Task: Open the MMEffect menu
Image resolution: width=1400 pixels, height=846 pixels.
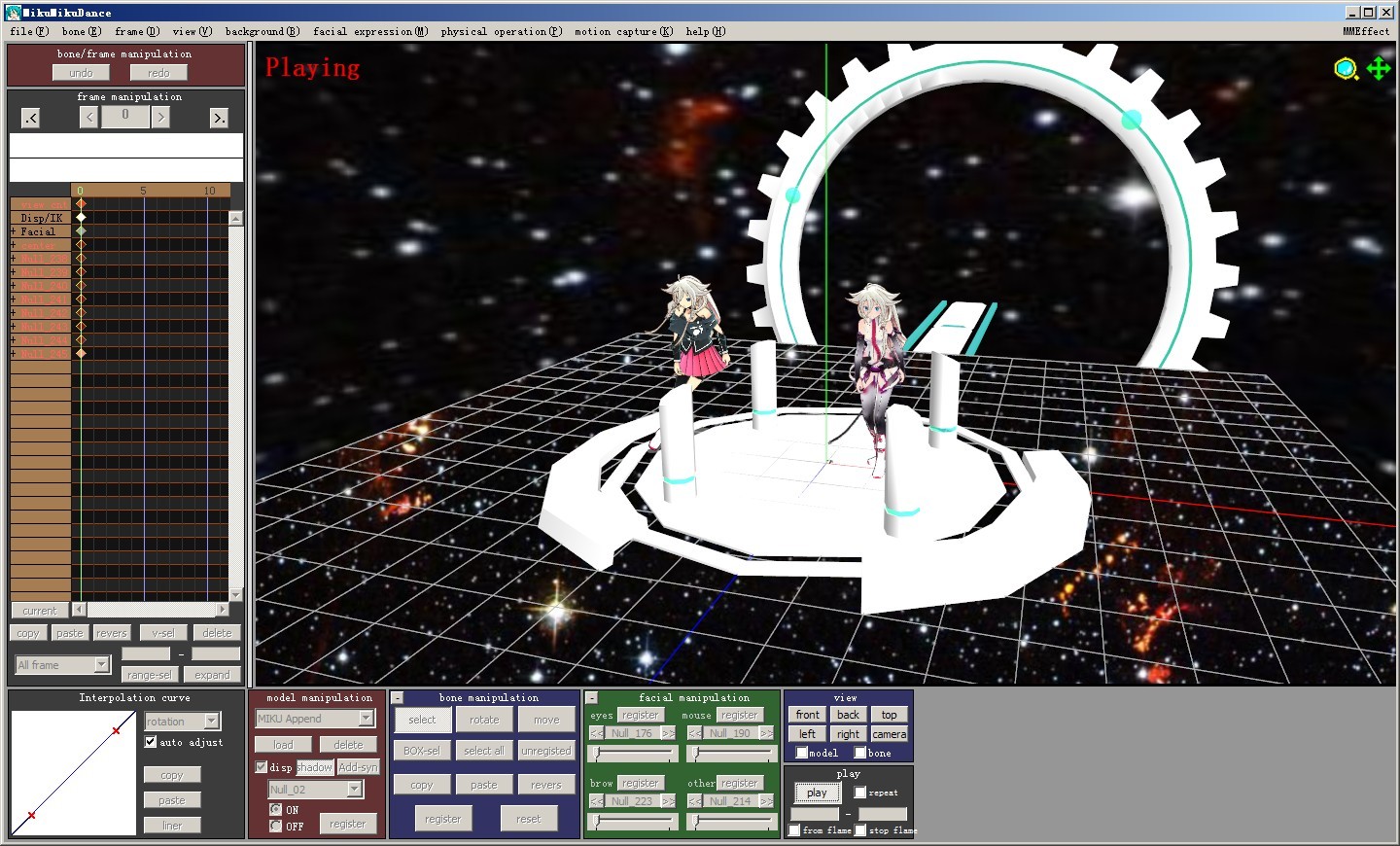Action: pyautogui.click(x=1366, y=31)
